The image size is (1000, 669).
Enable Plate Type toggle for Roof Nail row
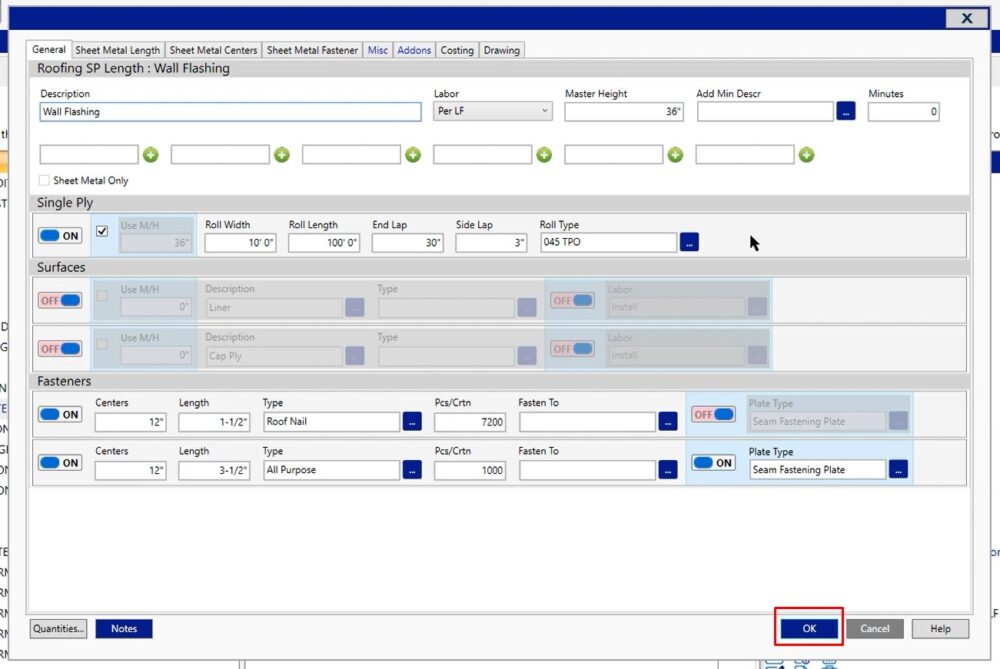coord(714,414)
